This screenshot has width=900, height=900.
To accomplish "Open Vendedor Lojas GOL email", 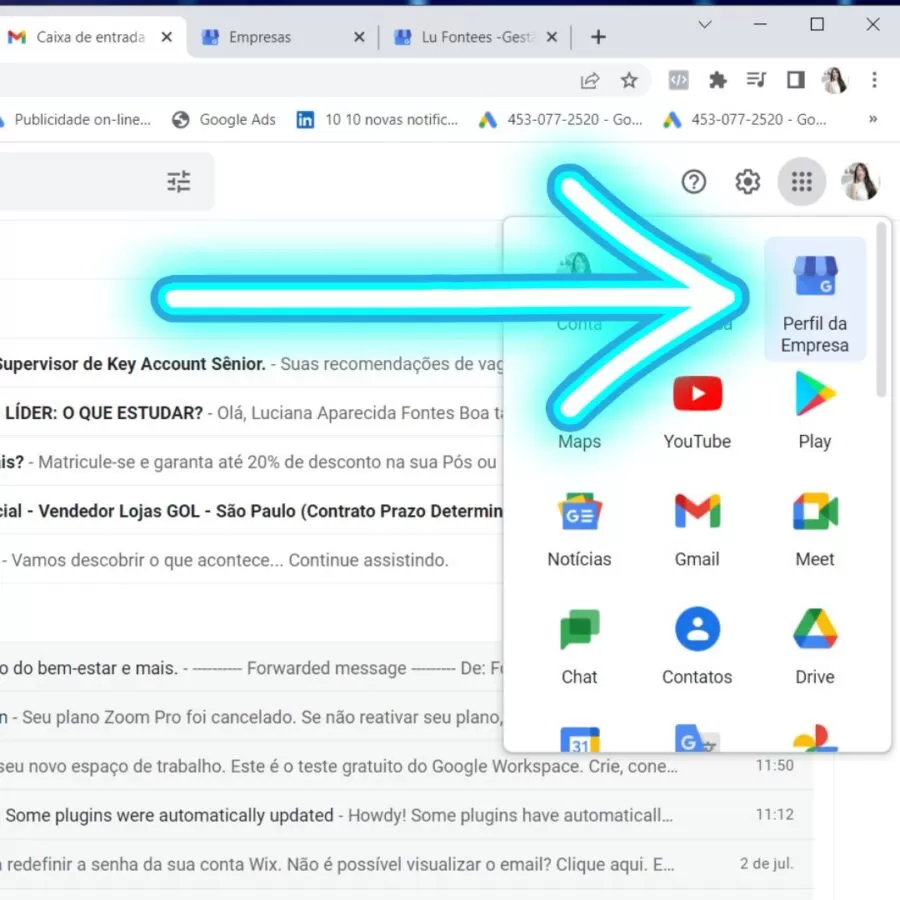I will click(x=251, y=511).
